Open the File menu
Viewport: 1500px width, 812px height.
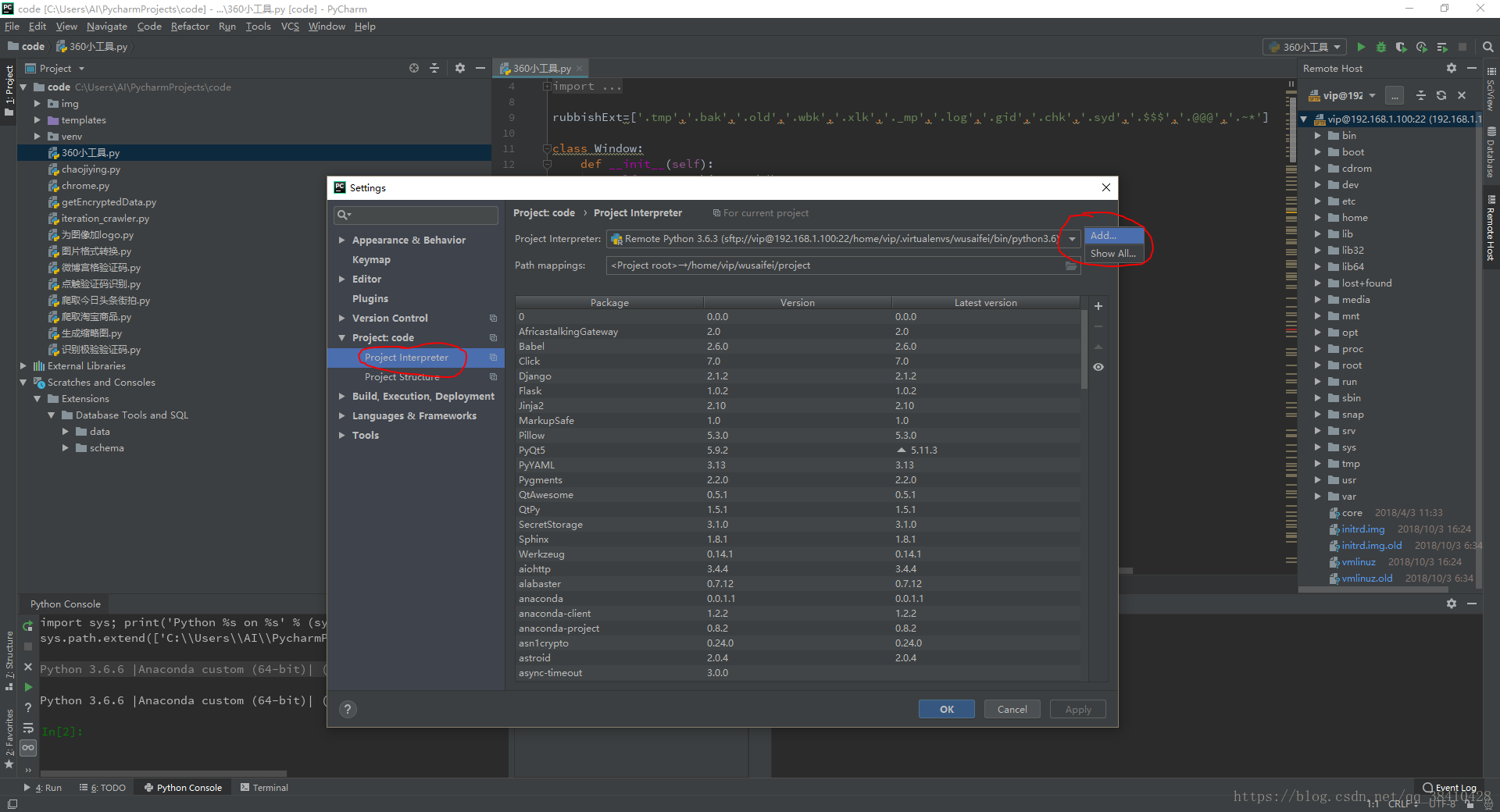click(x=12, y=27)
